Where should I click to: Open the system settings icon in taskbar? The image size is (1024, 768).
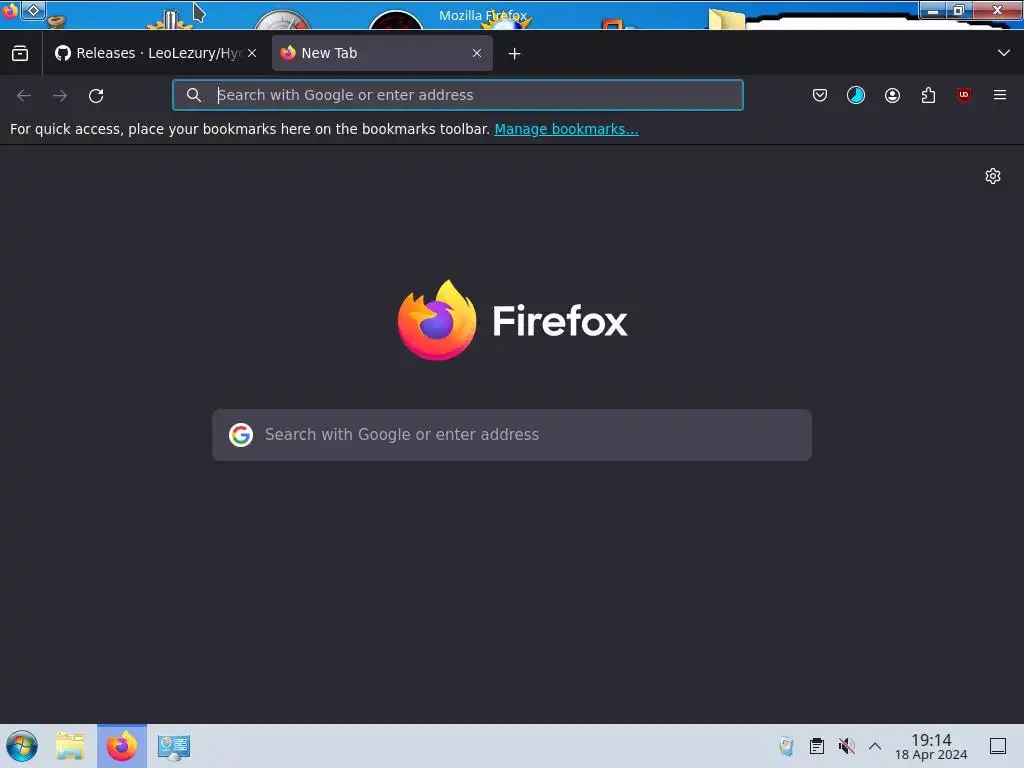174,746
